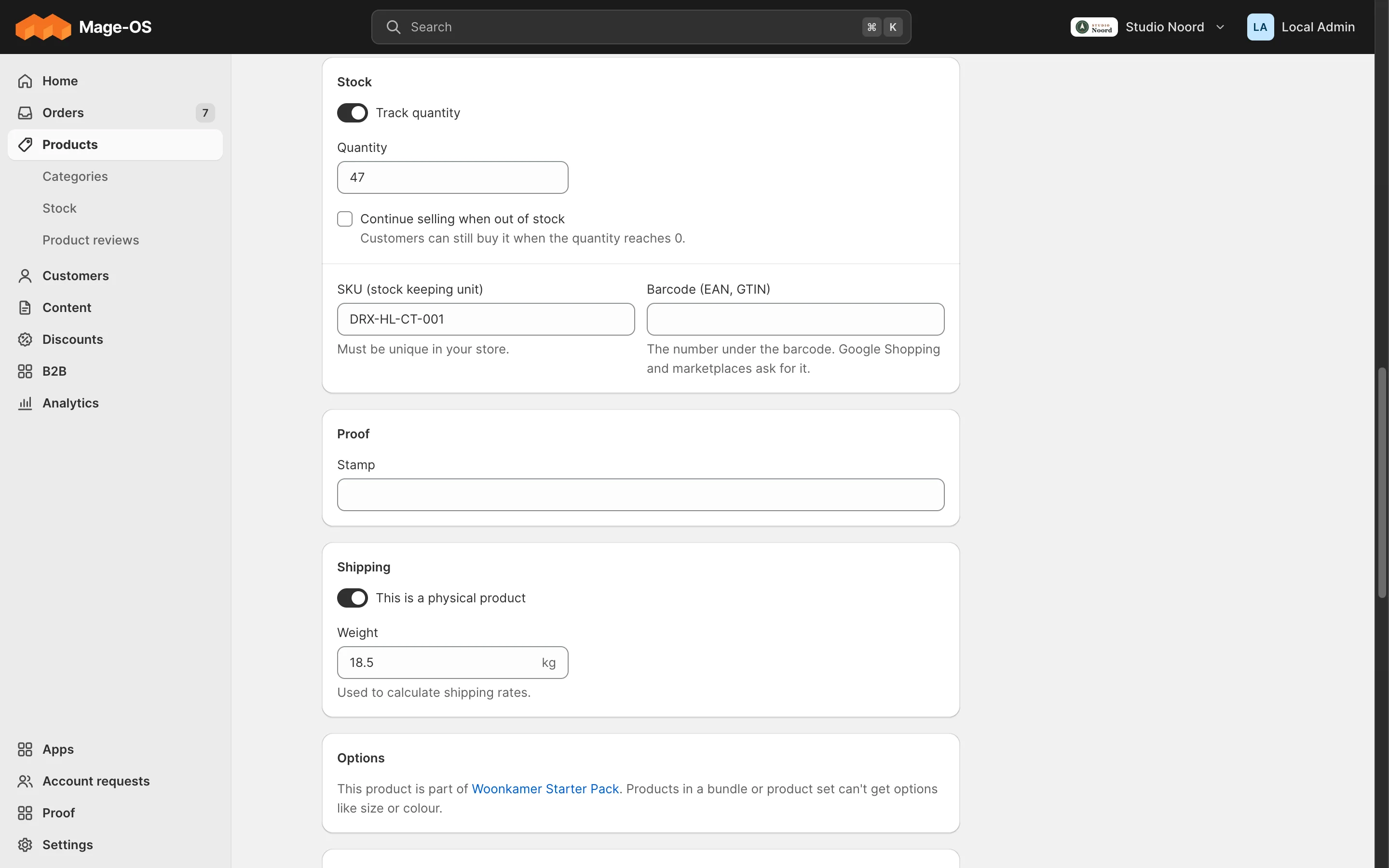Click the Orders count badge 7

pyautogui.click(x=205, y=112)
